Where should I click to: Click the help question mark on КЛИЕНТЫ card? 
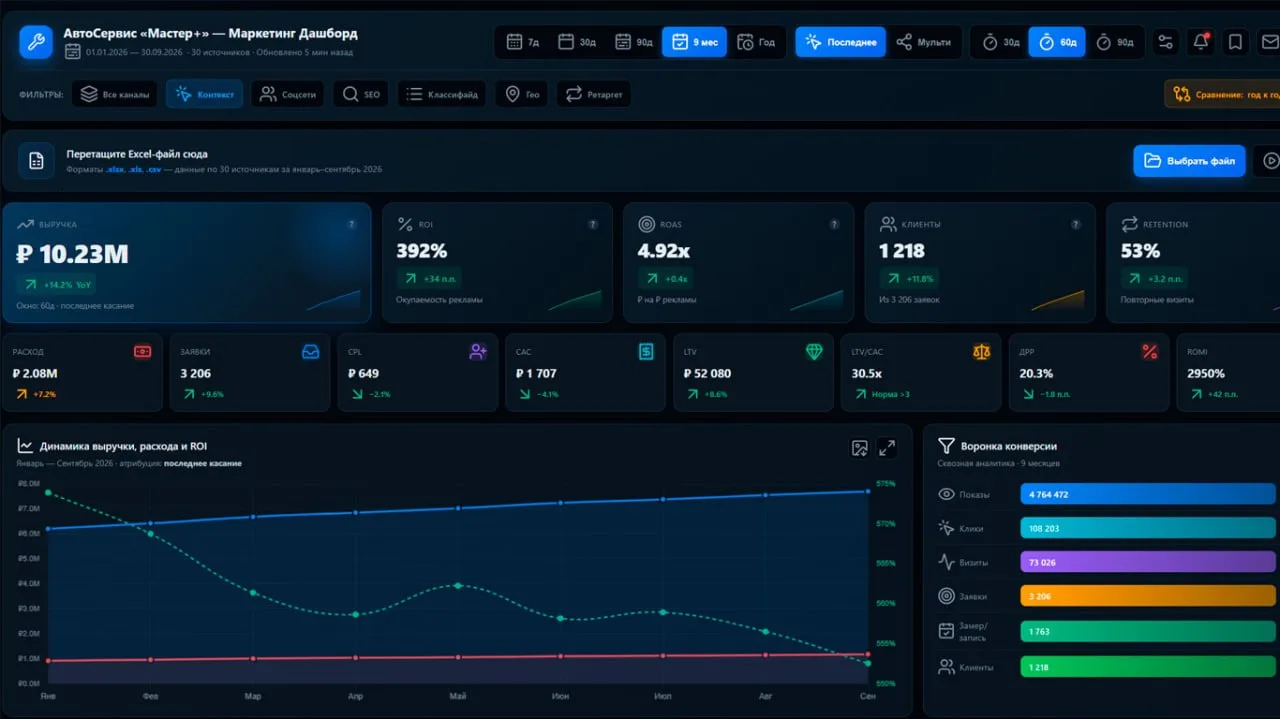point(1076,224)
